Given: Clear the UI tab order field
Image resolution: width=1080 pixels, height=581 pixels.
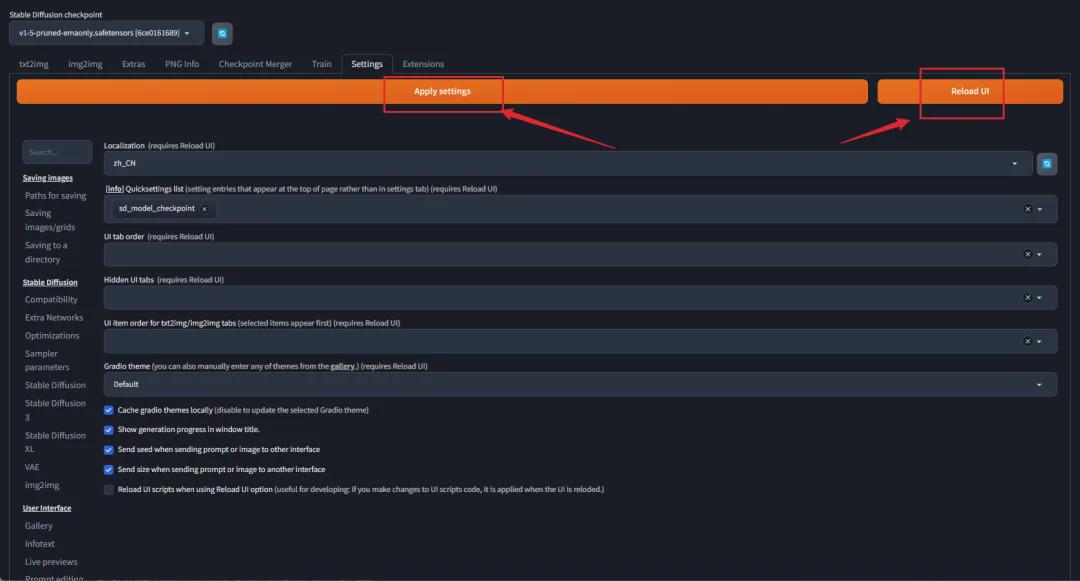Looking at the screenshot, I should click(1027, 254).
